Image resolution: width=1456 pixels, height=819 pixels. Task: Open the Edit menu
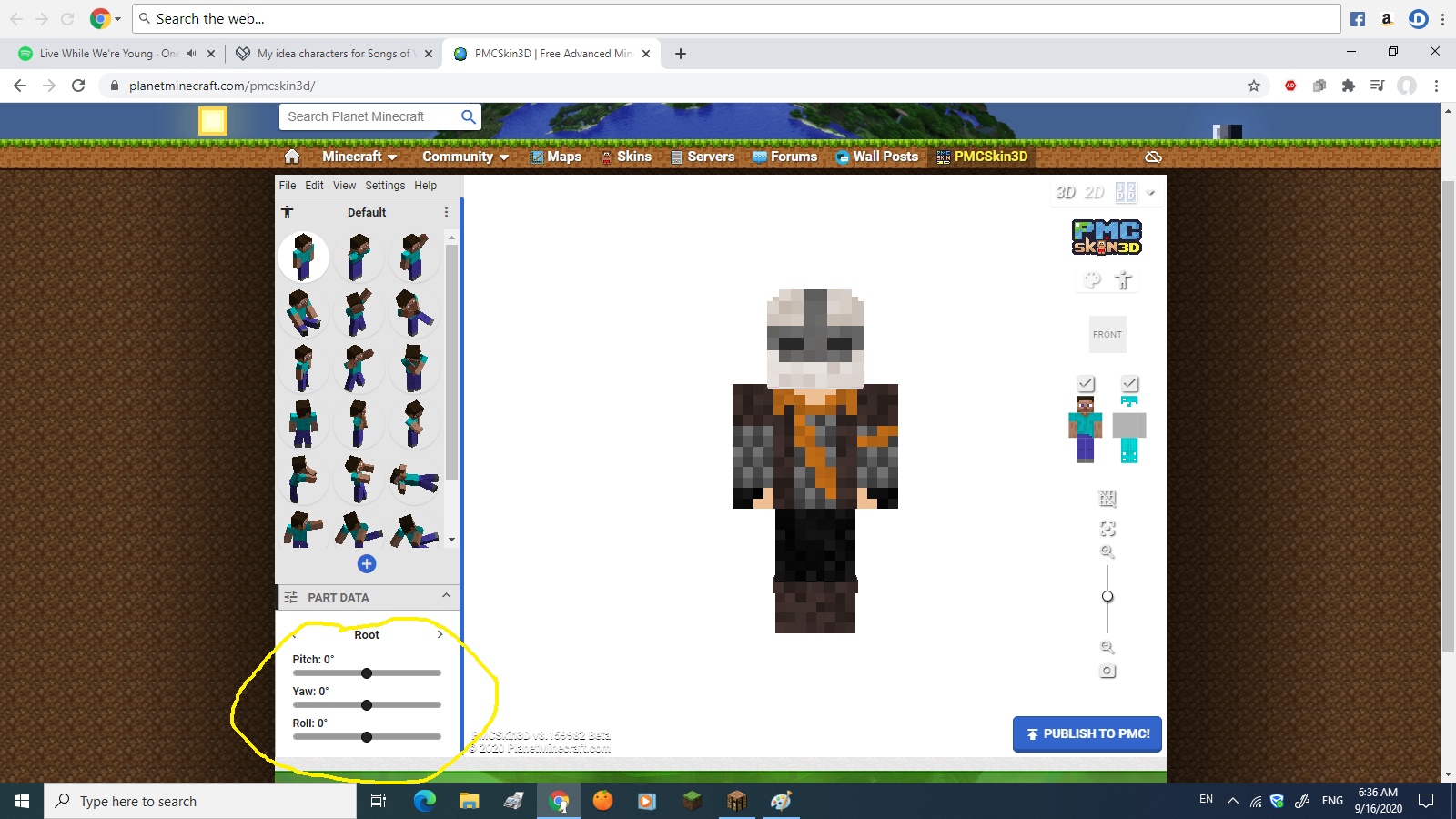pyautogui.click(x=314, y=185)
